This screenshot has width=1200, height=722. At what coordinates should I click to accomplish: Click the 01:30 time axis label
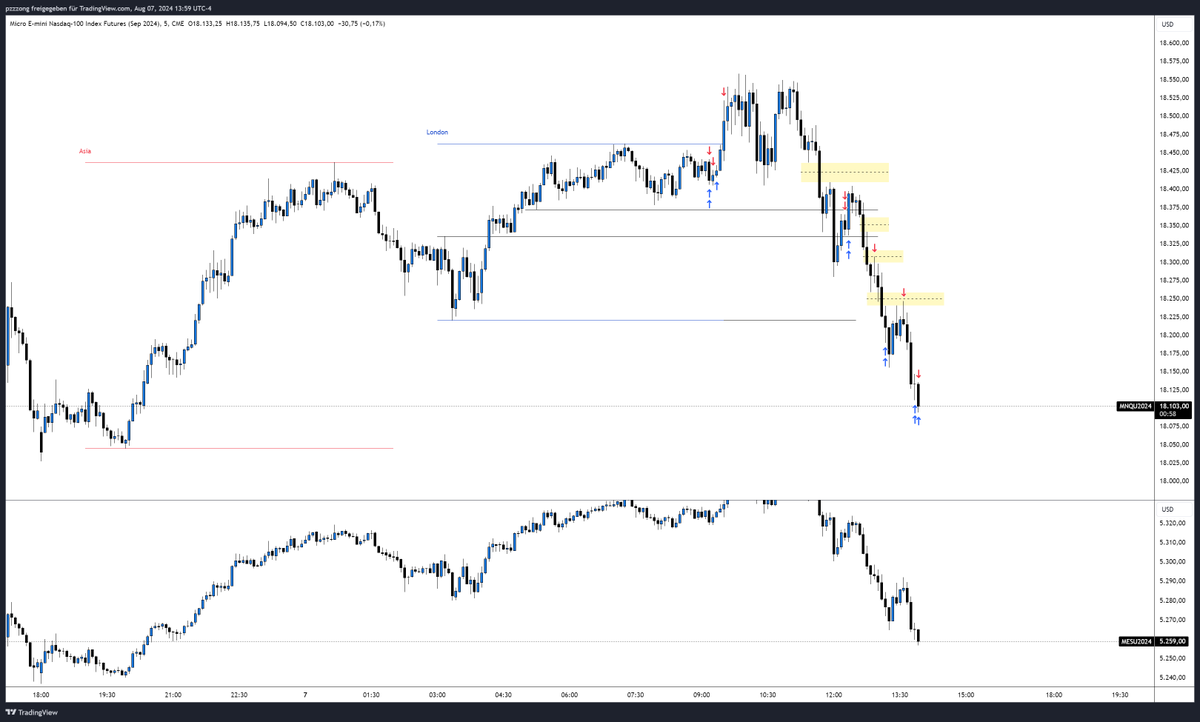click(x=371, y=694)
